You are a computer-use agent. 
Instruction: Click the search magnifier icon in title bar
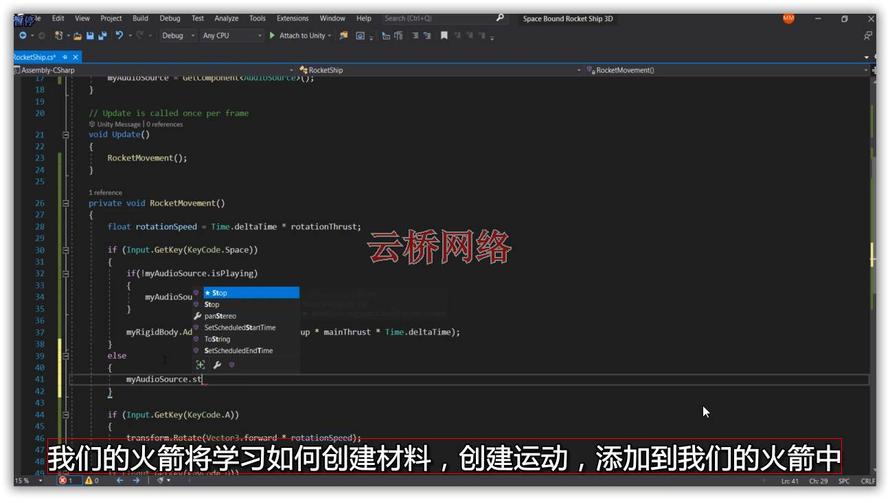tap(500, 18)
